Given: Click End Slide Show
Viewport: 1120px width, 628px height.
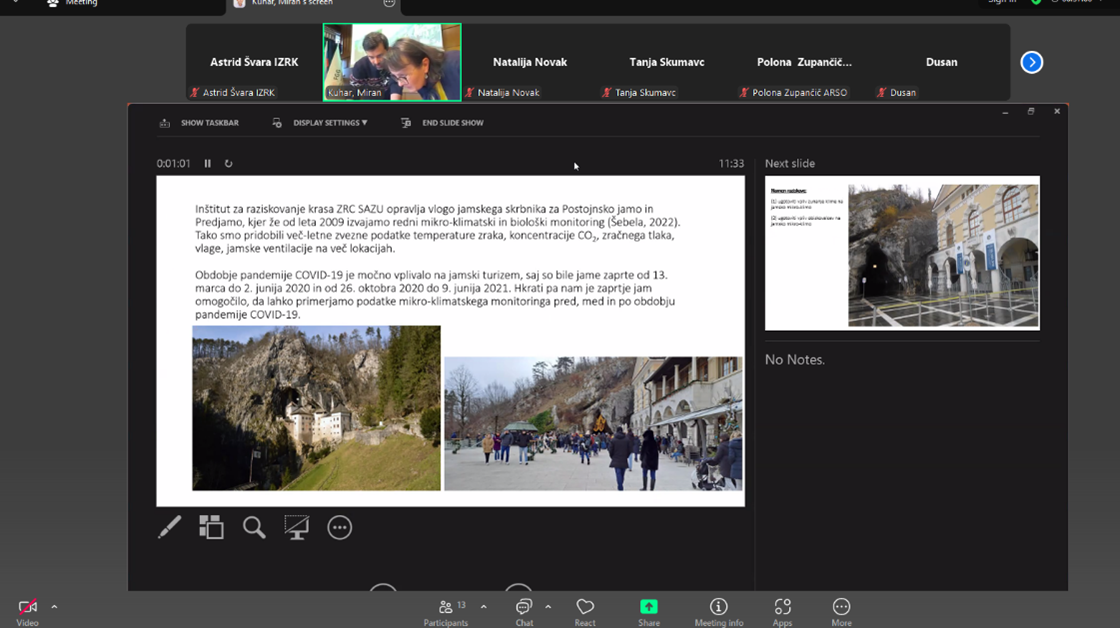Looking at the screenshot, I should coord(442,123).
